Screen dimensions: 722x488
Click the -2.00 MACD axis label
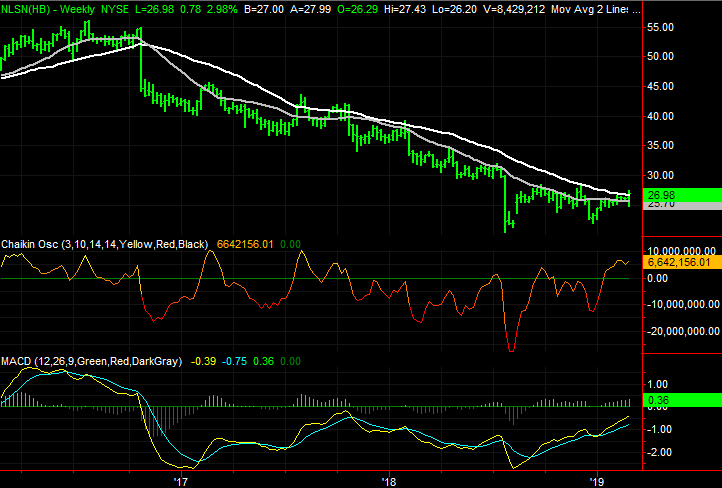[661, 452]
